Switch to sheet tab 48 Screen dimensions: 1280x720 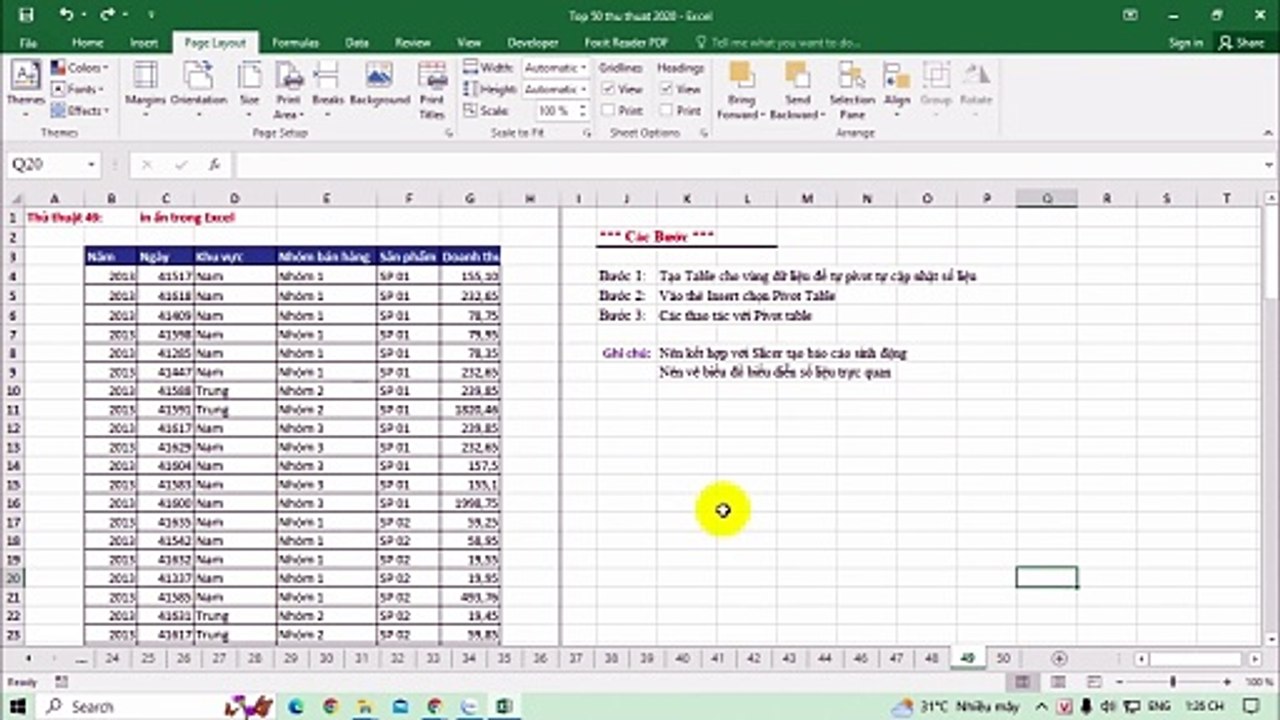931,658
